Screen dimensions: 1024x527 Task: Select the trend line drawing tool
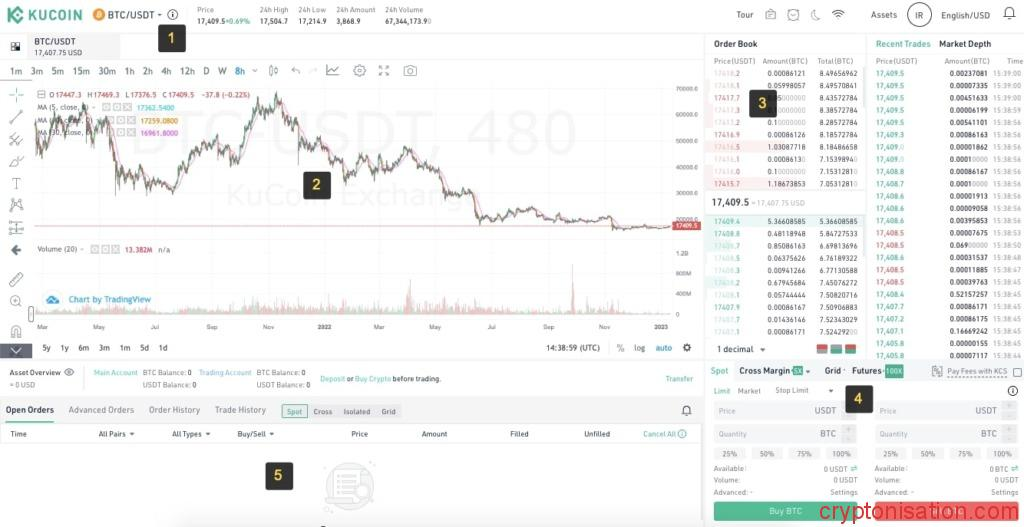(x=16, y=117)
